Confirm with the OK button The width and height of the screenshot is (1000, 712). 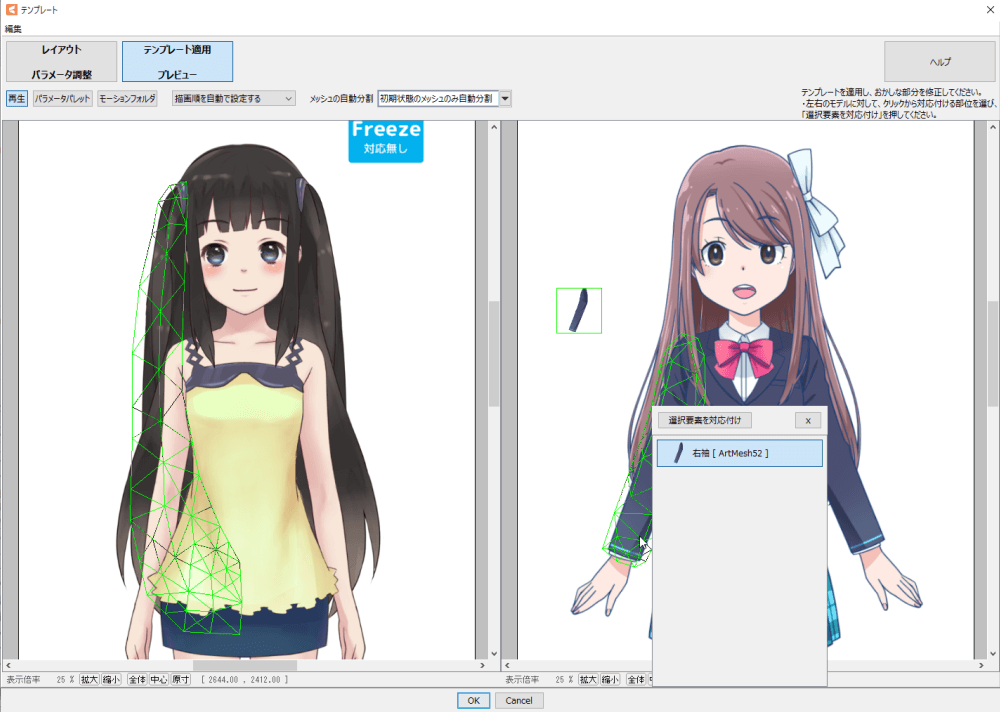[x=473, y=701]
